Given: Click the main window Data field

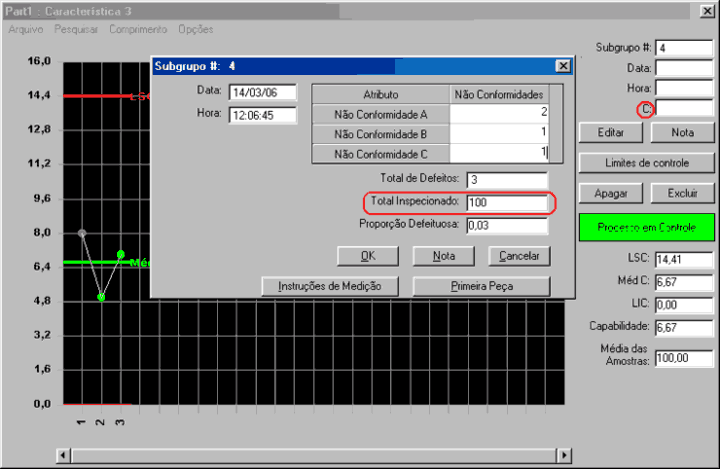Looking at the screenshot, I should 684,68.
